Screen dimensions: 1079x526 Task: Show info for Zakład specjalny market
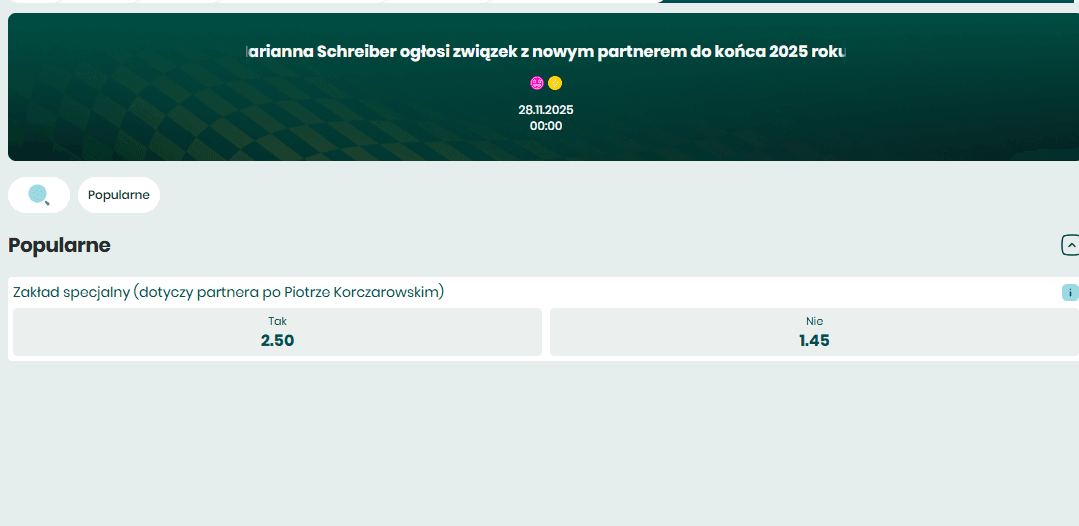coord(1070,293)
